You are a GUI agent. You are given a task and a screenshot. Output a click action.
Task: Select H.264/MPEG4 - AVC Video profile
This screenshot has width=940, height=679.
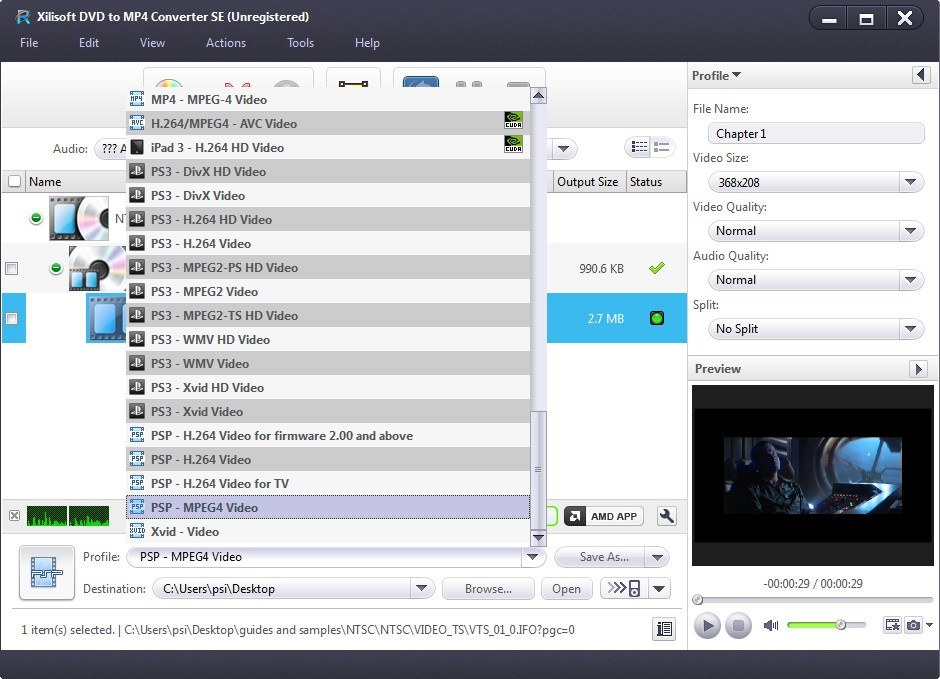[x=328, y=123]
